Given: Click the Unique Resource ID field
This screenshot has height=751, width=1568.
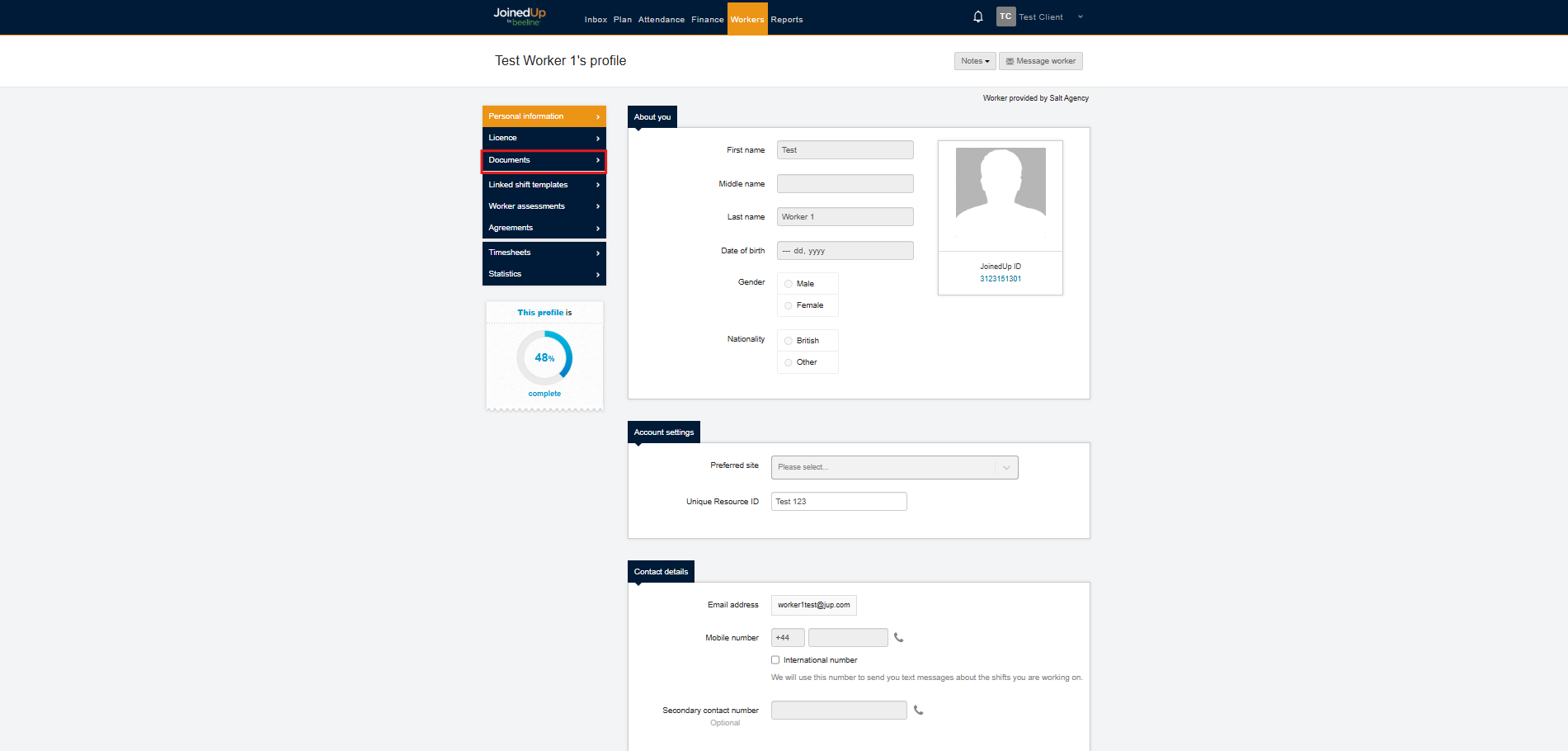Looking at the screenshot, I should coord(838,502).
